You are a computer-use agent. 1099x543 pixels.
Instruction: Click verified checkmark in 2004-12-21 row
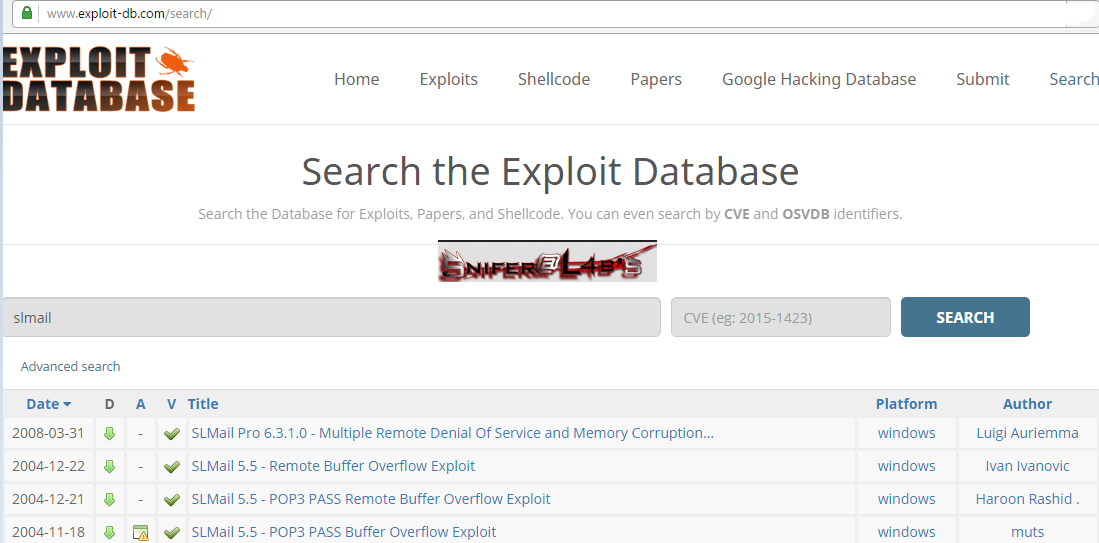[x=172, y=500]
